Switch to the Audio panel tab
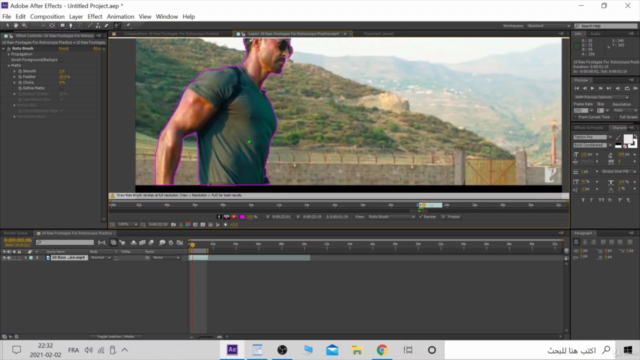This screenshot has height=360, width=640. click(x=596, y=34)
